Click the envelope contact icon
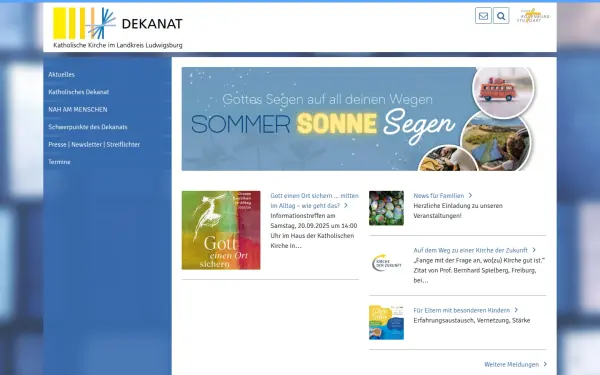Image resolution: width=600 pixels, height=375 pixels. [483, 16]
